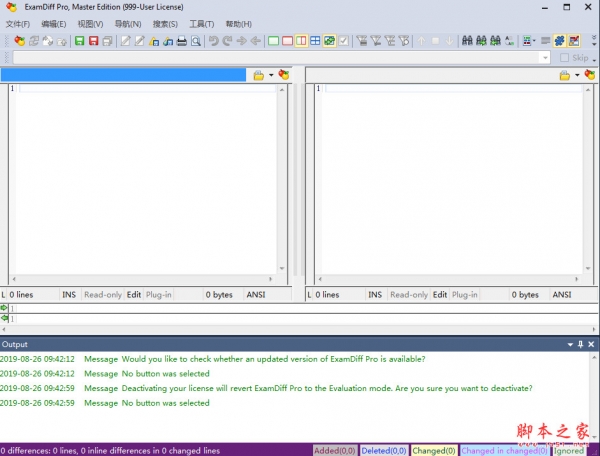Viewport: 600px width, 456px height.
Task: Click the red Save file icon
Action: (93, 41)
